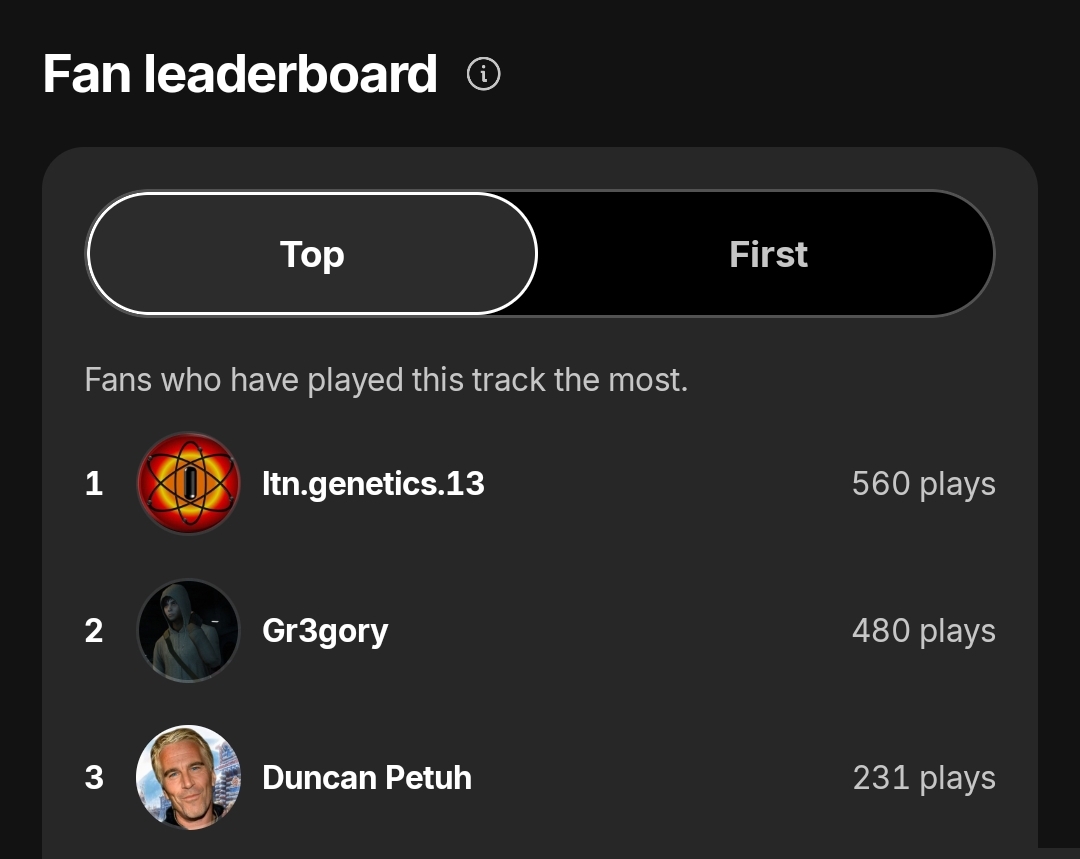Switch to the First tab
Screen dimensions: 1080x859
click(x=768, y=254)
